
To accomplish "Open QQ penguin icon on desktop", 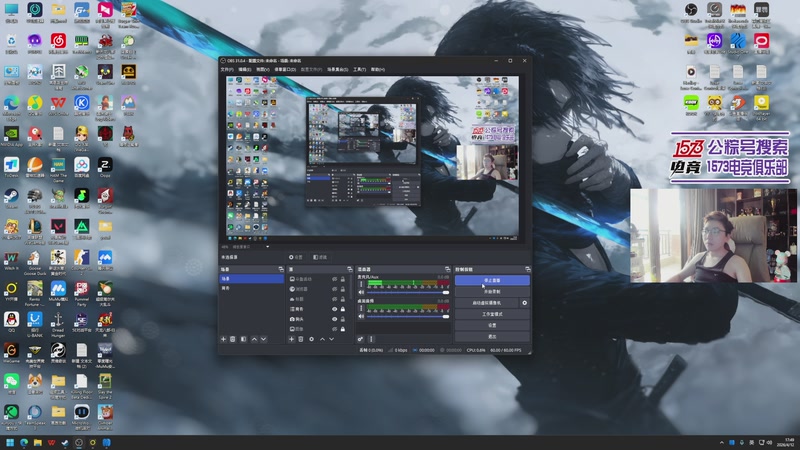I will point(11,321).
